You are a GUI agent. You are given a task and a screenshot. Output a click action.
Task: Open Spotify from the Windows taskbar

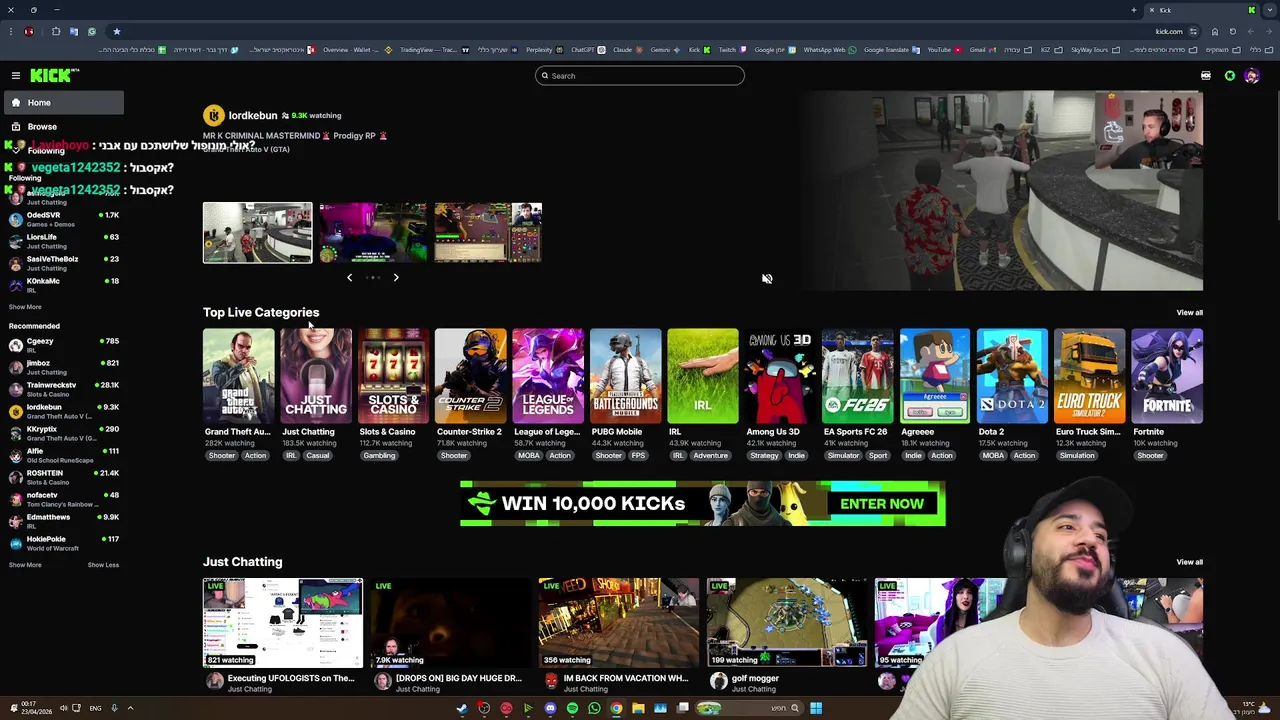[572, 709]
